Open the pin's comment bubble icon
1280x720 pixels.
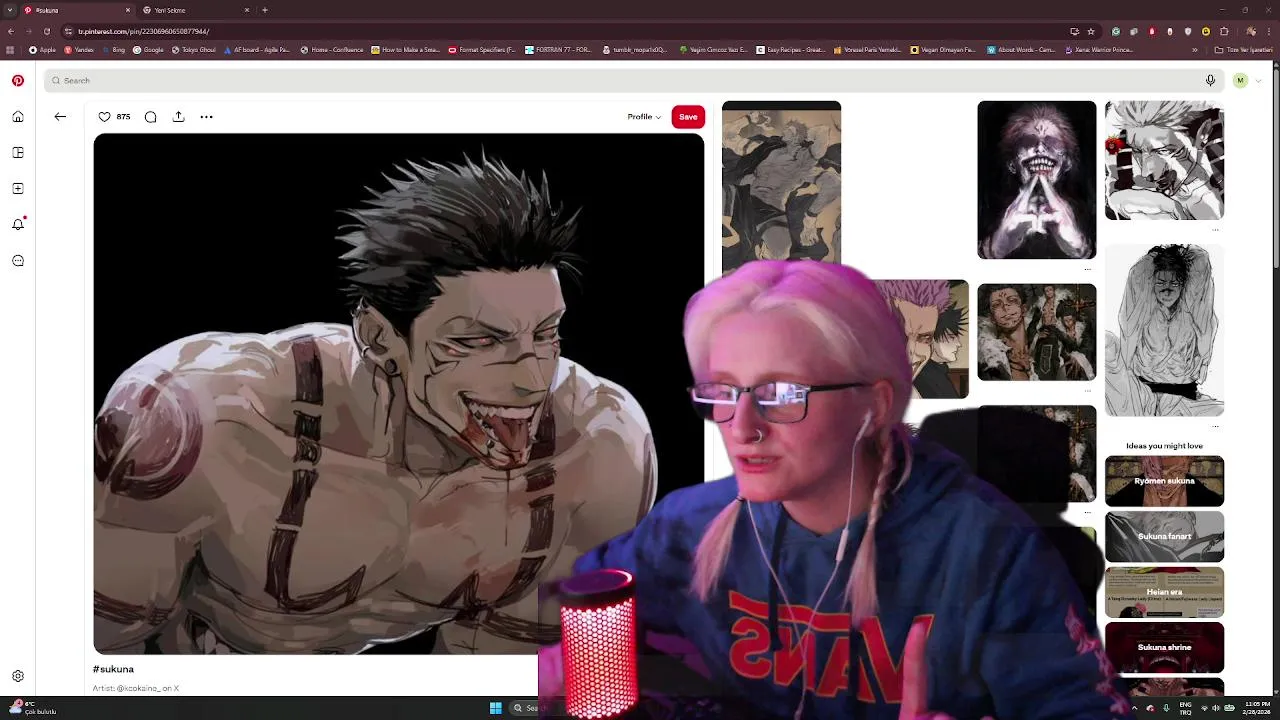pos(150,117)
